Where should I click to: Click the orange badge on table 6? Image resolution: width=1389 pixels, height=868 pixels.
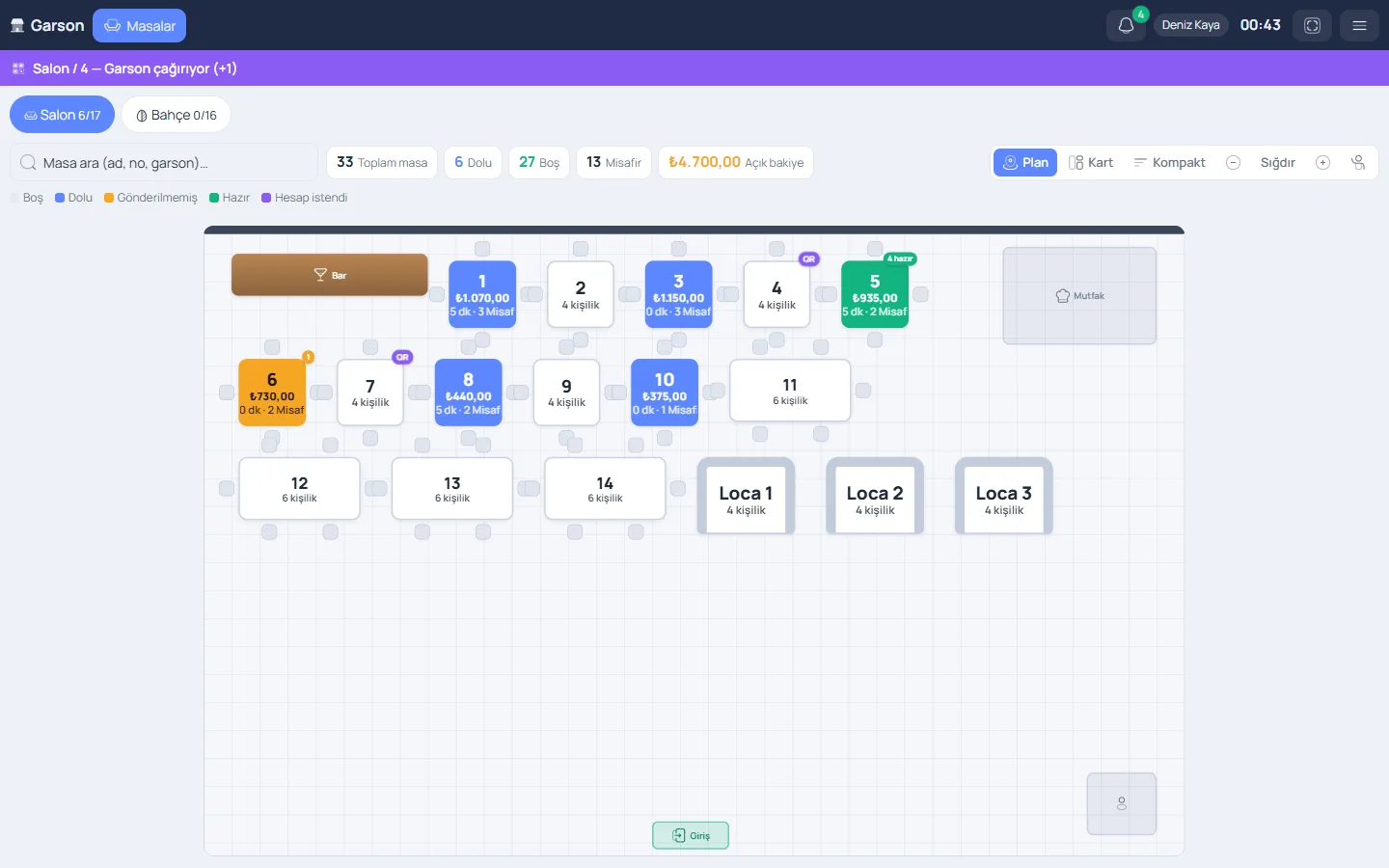(x=309, y=357)
